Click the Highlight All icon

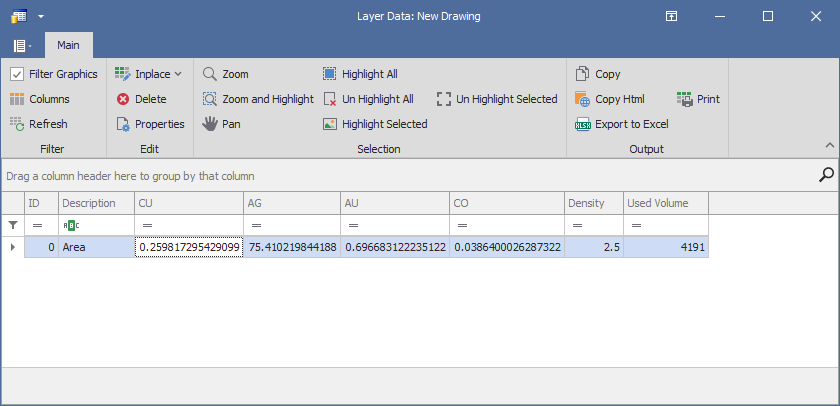pyautogui.click(x=330, y=74)
